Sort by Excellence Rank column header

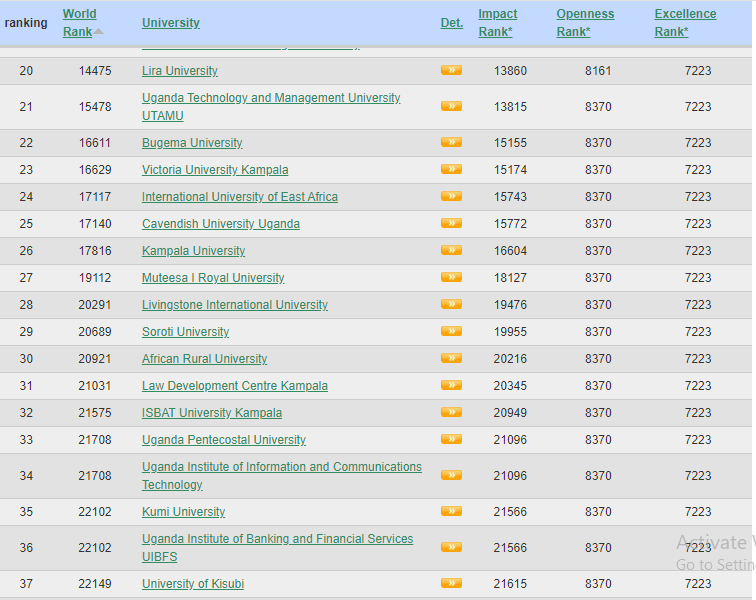[685, 23]
